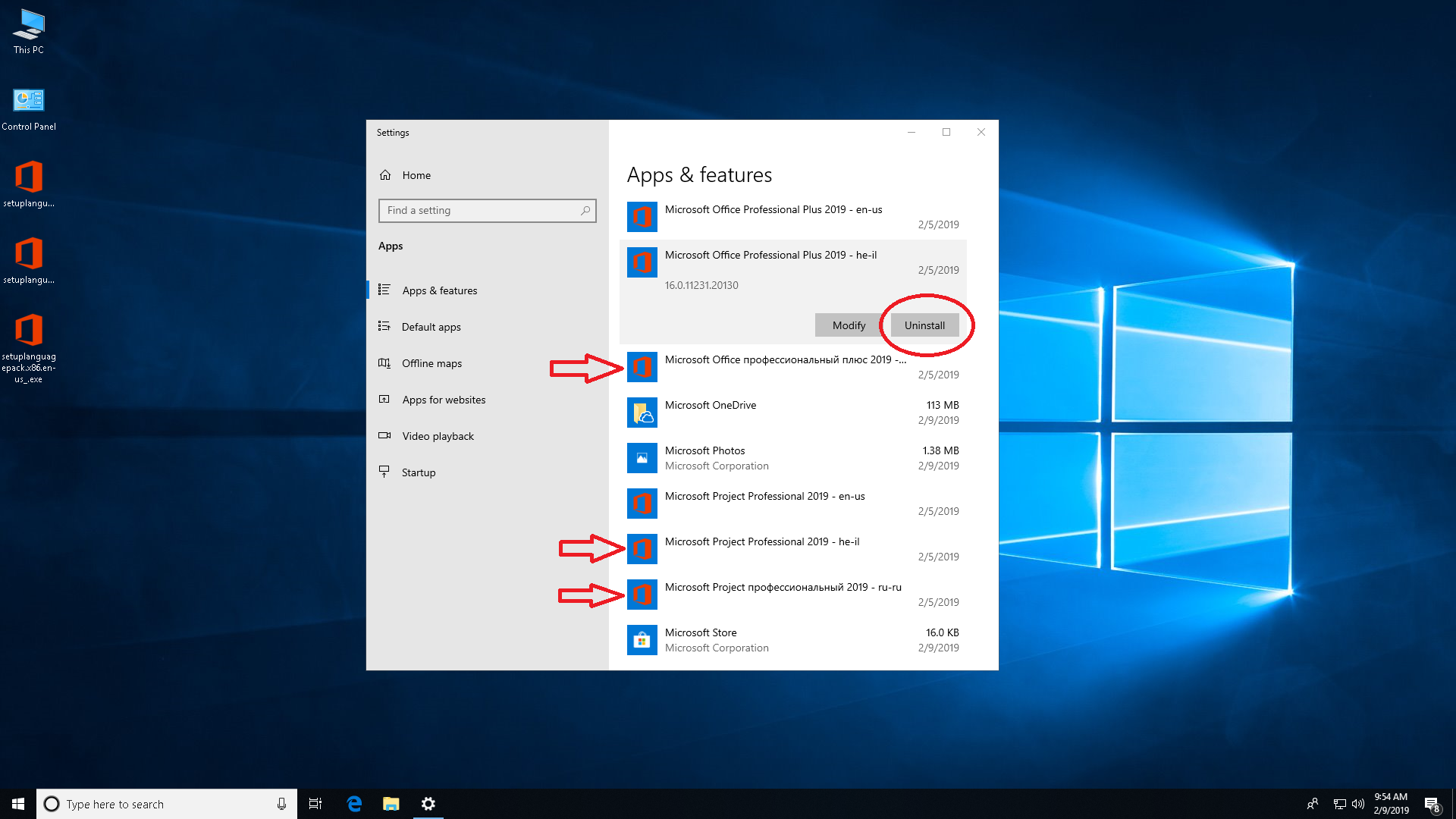Screen dimensions: 1456x819
Task: Click the Find a setting search box
Action: (x=488, y=211)
